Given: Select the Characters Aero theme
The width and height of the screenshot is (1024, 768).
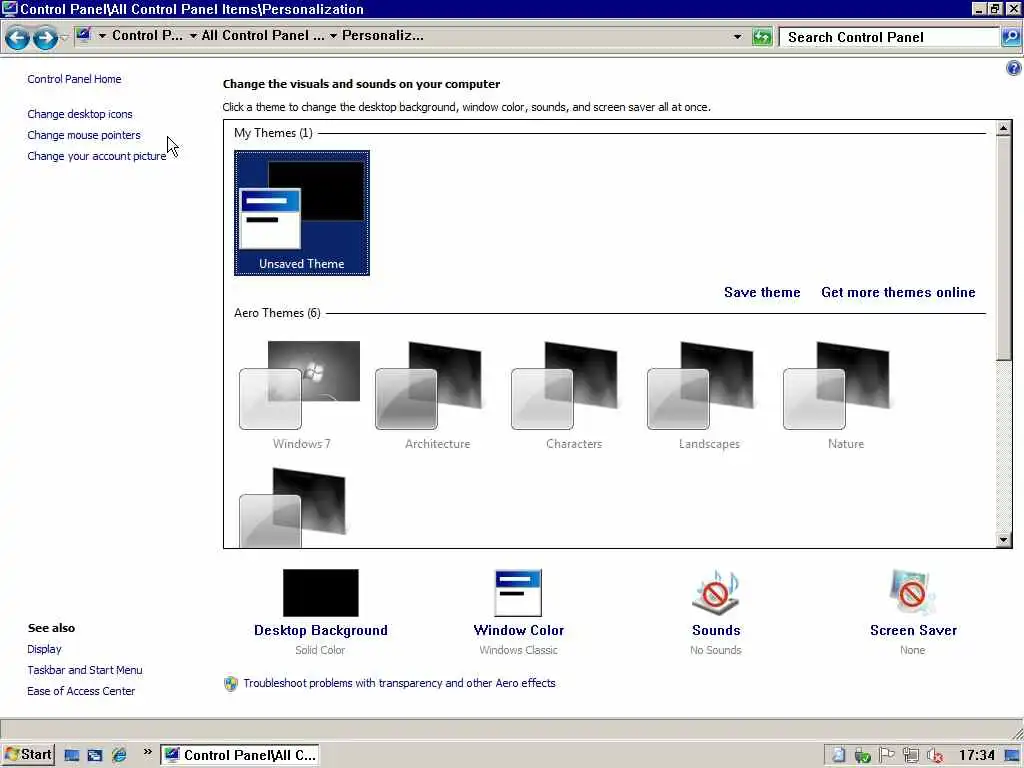Looking at the screenshot, I should (x=573, y=394).
